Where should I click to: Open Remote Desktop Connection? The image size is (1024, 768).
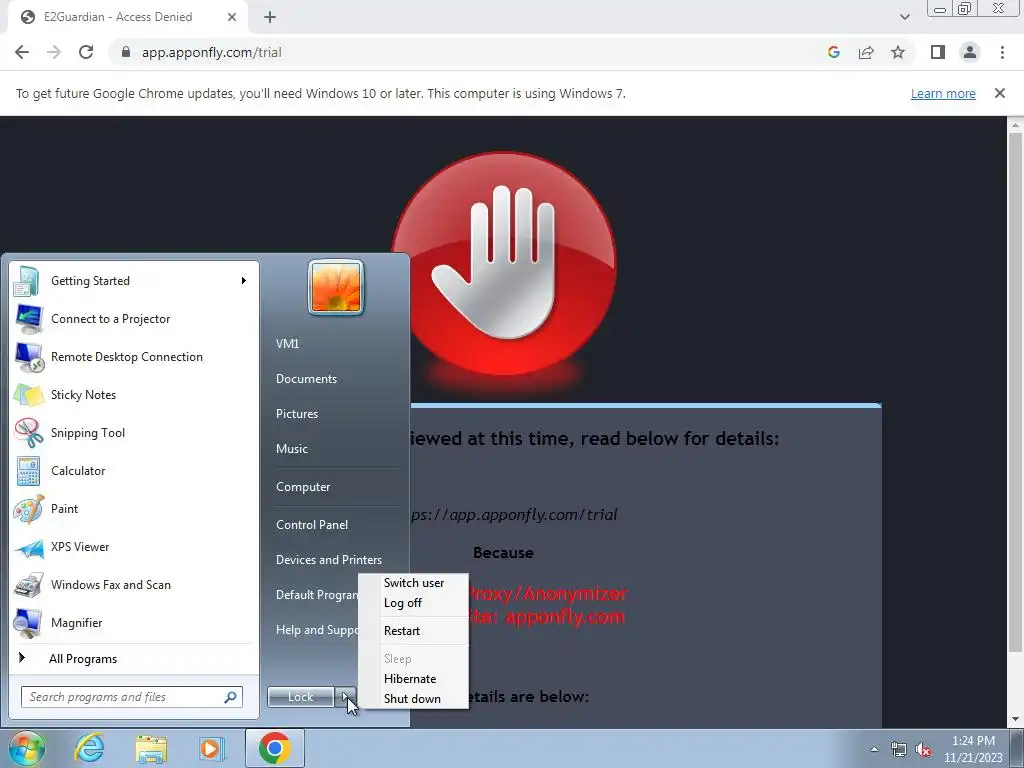(134, 357)
